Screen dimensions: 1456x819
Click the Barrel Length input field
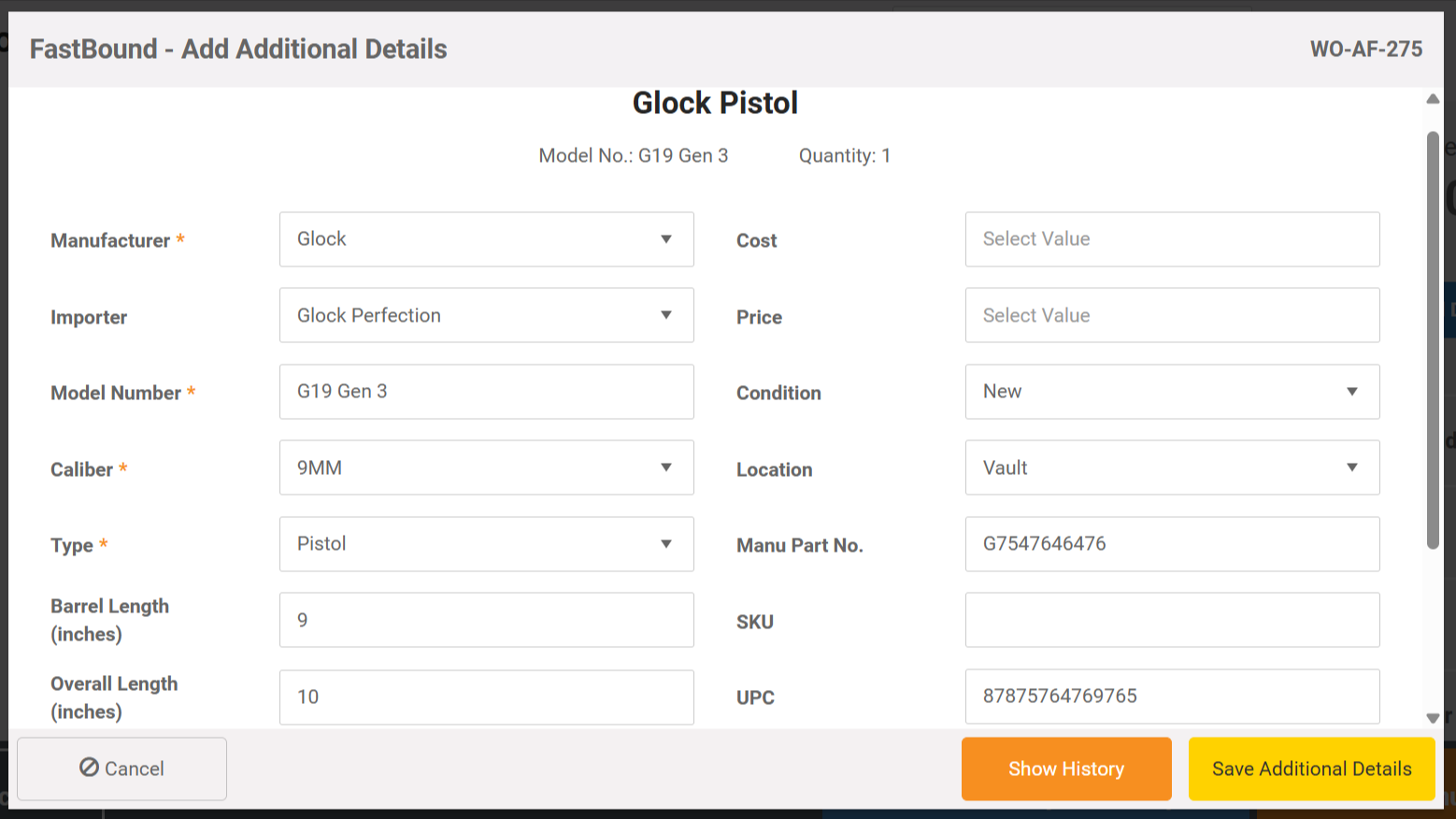coord(486,620)
